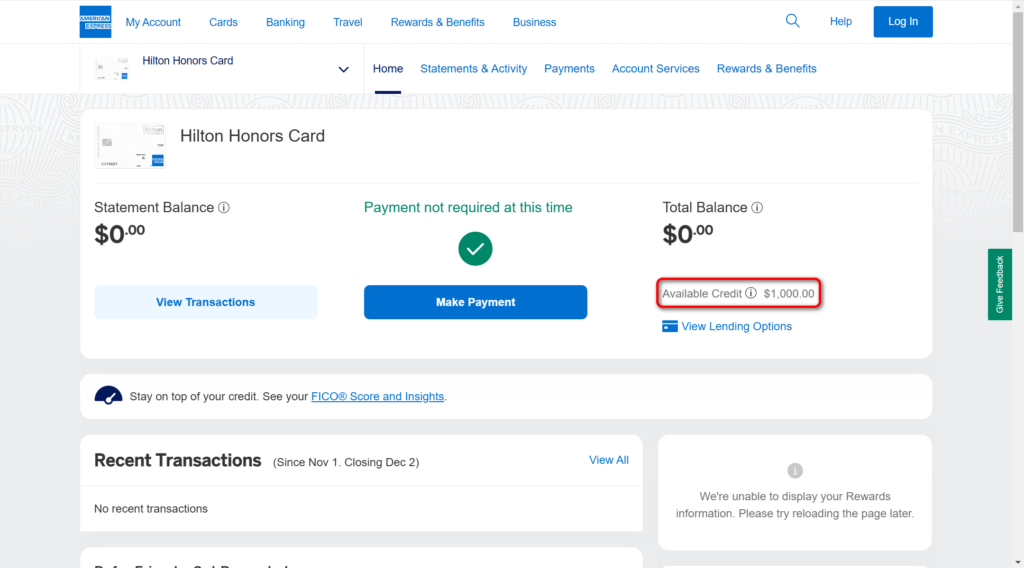The image size is (1024, 568).
Task: Click Statement Balance info icon
Action: [x=224, y=208]
